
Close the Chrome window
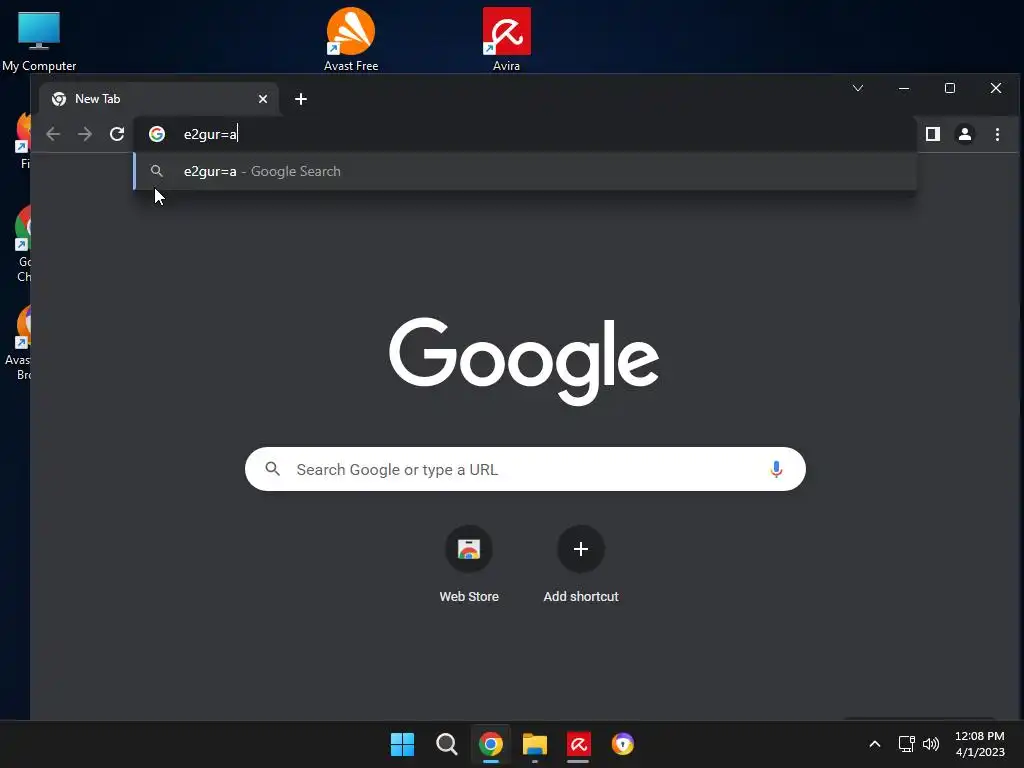[996, 88]
